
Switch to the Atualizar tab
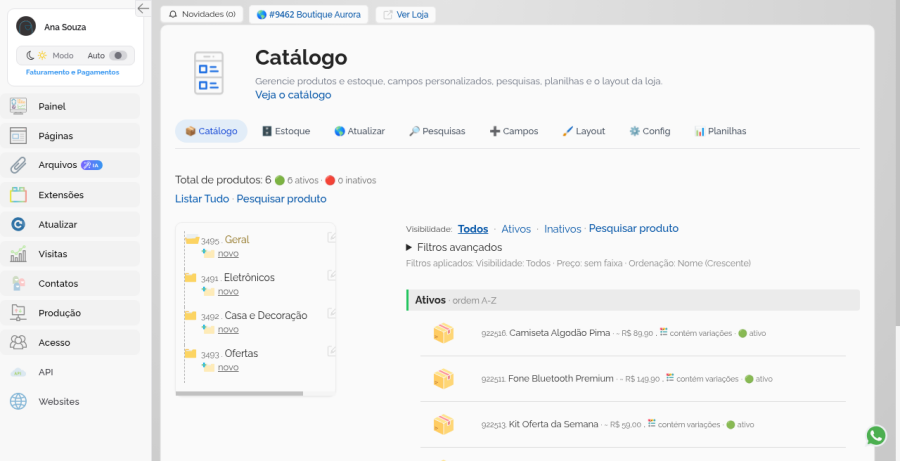coord(359,131)
